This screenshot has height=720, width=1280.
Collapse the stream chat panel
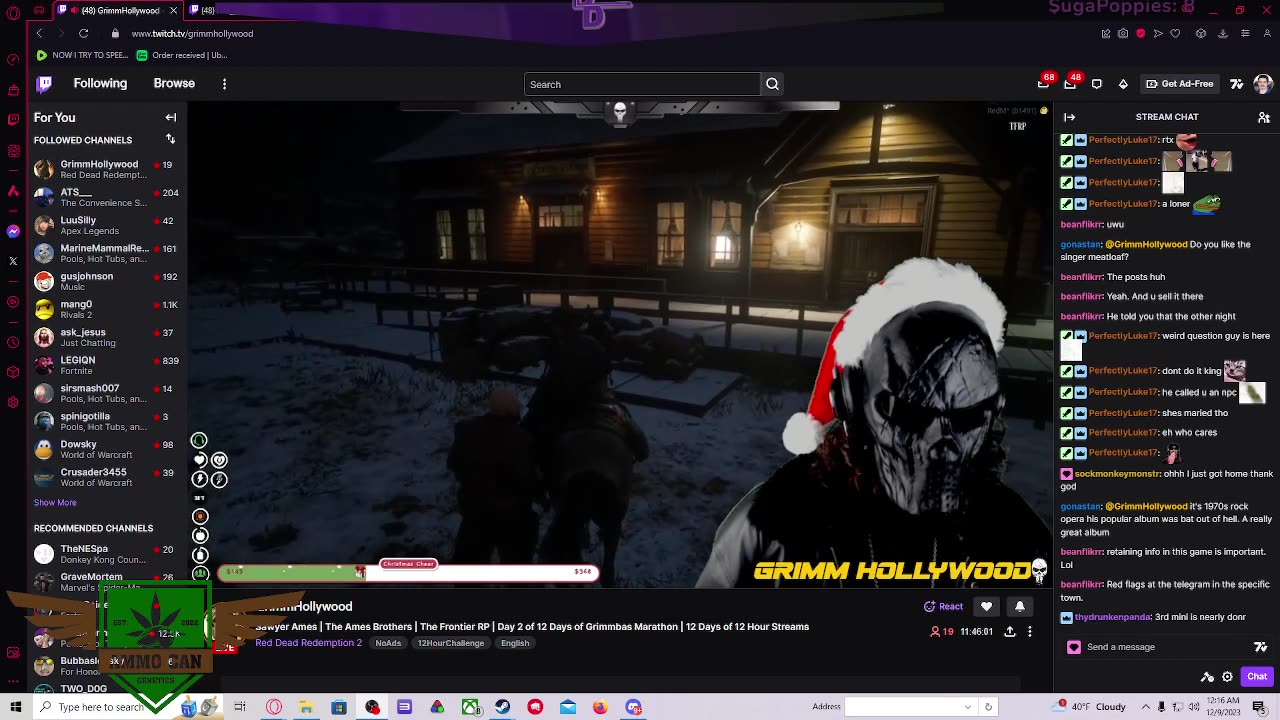(1069, 117)
